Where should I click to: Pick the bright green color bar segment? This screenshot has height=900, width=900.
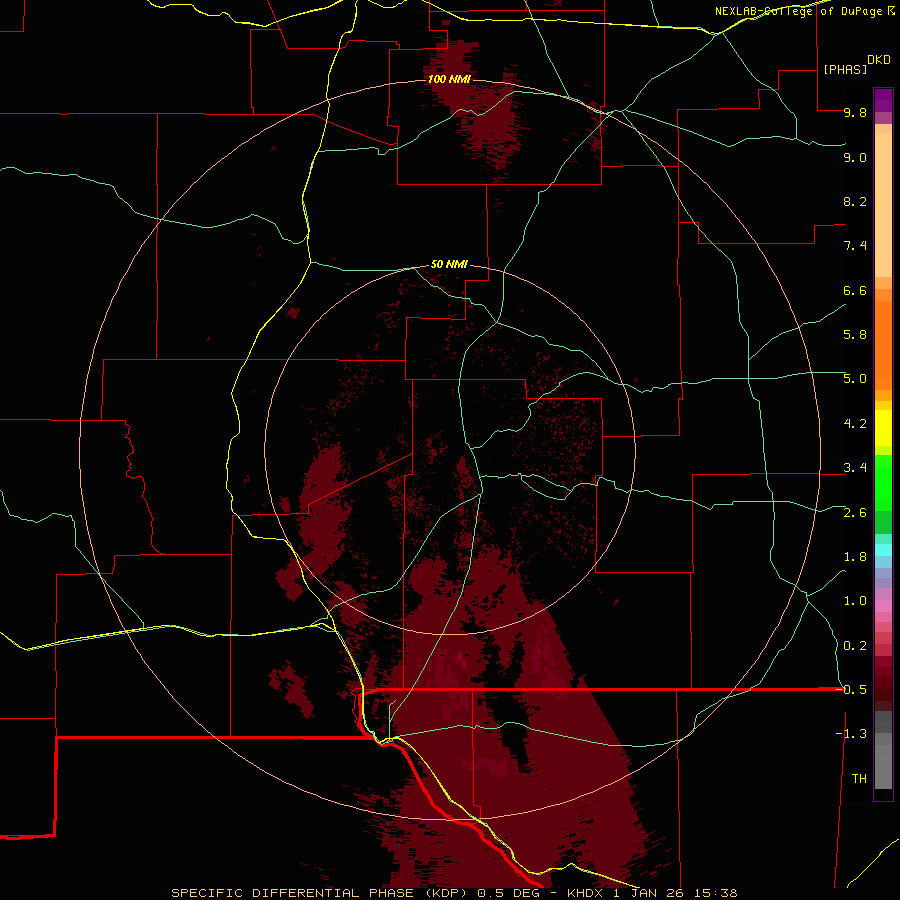[x=883, y=483]
